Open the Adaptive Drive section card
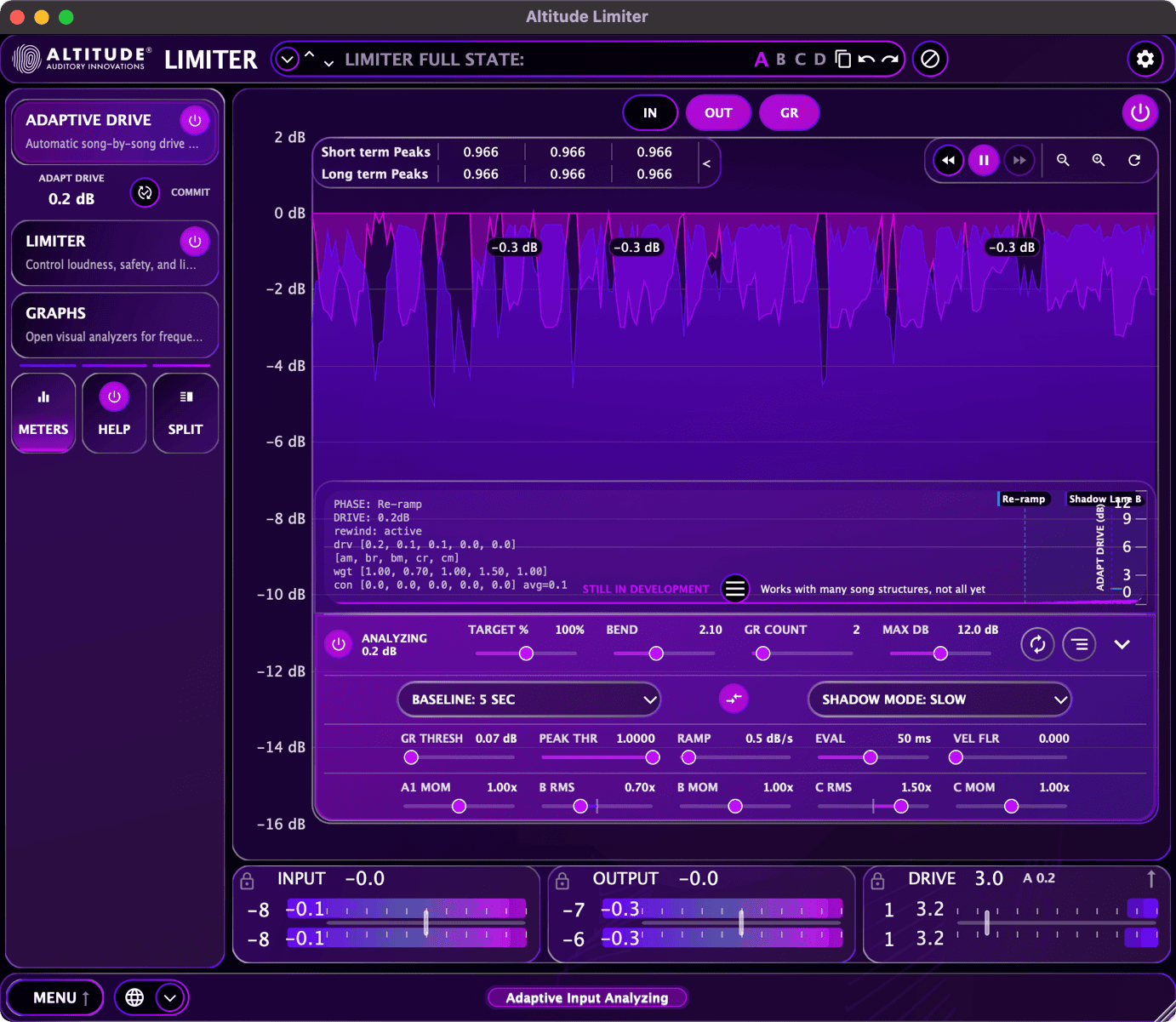 tap(115, 132)
